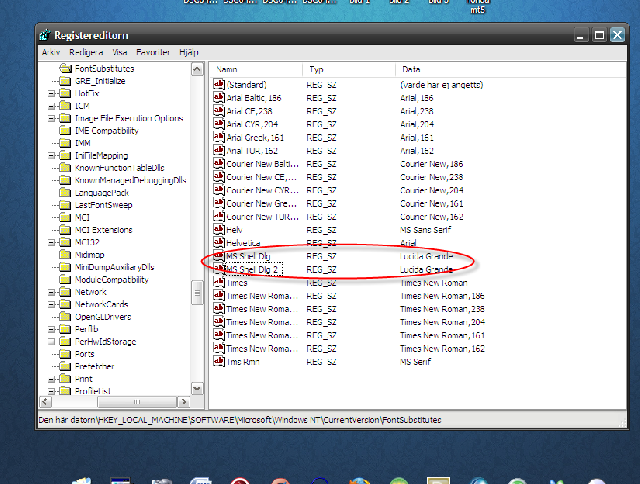Screen dimensions: 640x484
Task: Click the GRE_Initialize folder icon
Action: tap(65, 81)
